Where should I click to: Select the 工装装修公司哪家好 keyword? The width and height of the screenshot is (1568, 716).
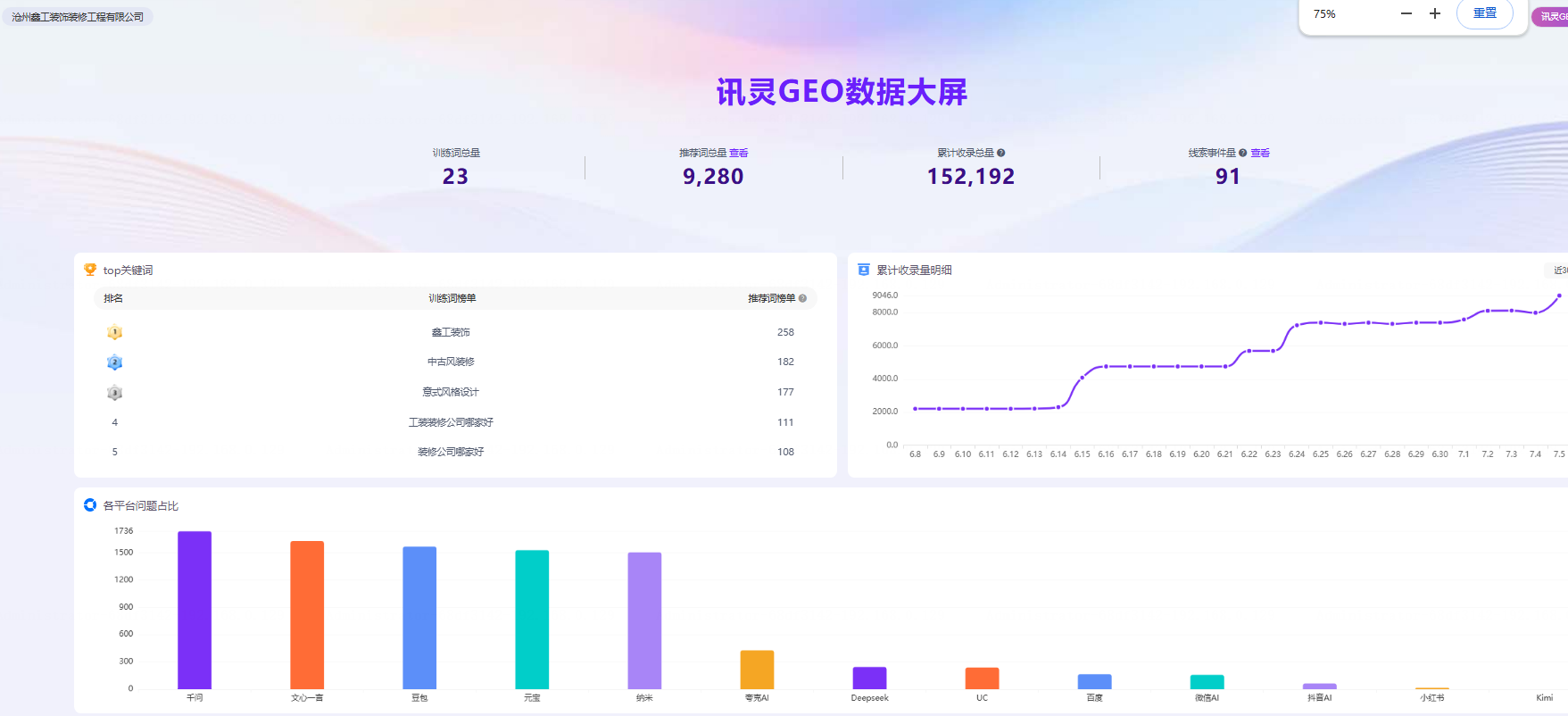pyautogui.click(x=451, y=422)
